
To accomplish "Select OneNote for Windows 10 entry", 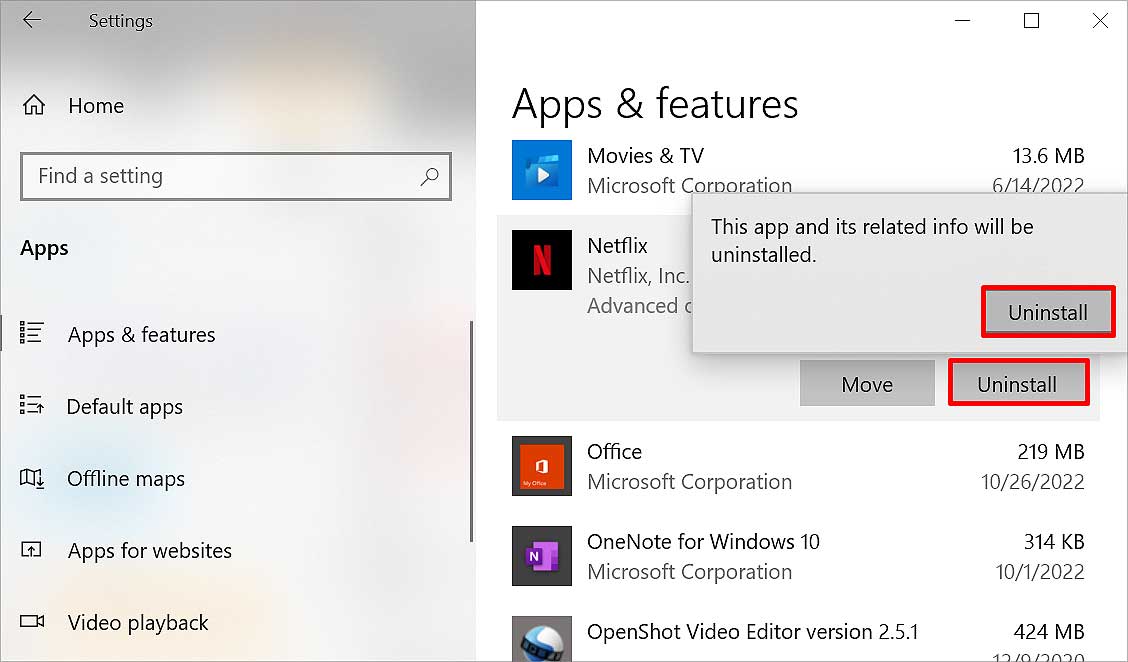I will click(x=703, y=541).
